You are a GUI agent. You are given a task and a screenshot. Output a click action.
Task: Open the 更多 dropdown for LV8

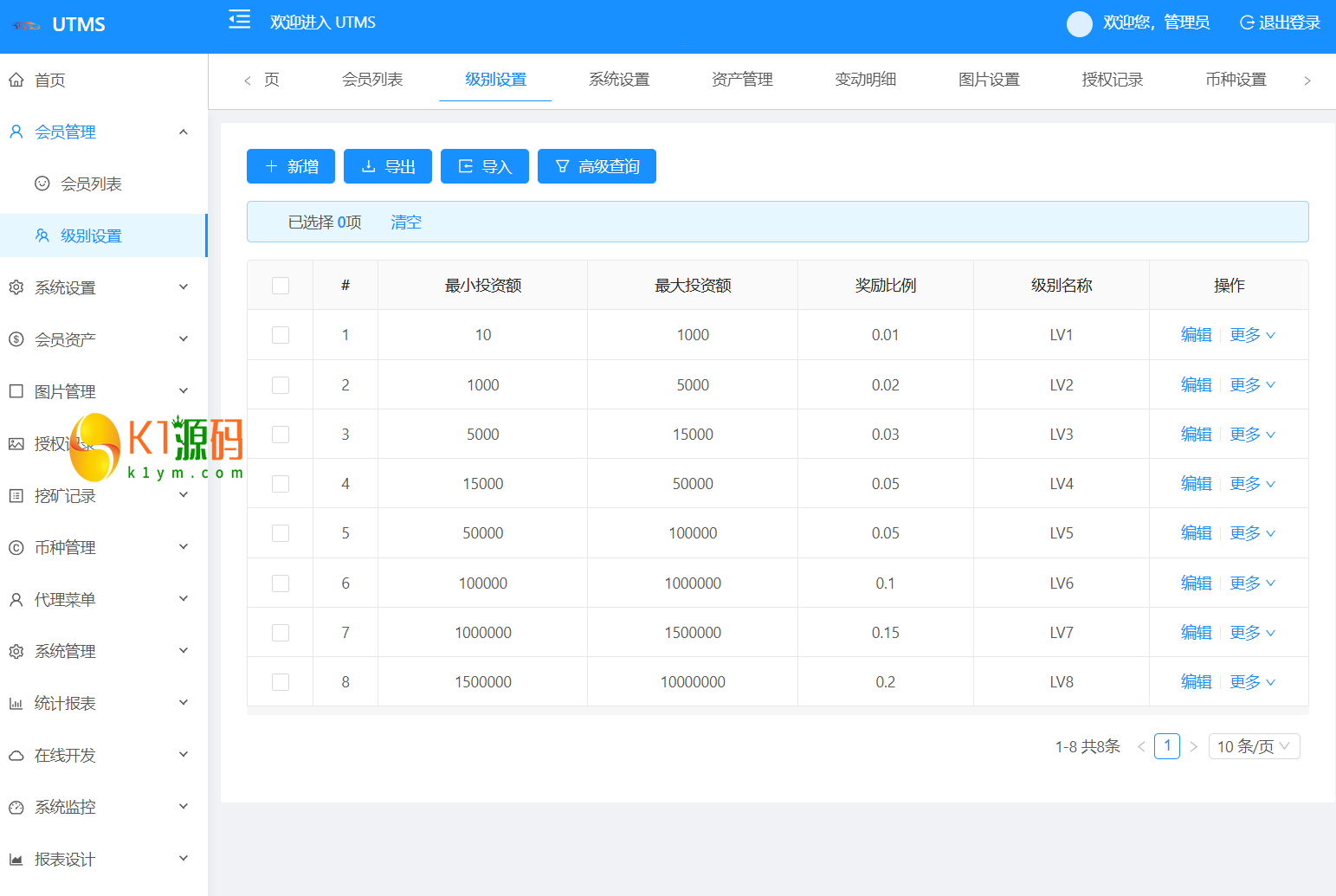pos(1253,682)
